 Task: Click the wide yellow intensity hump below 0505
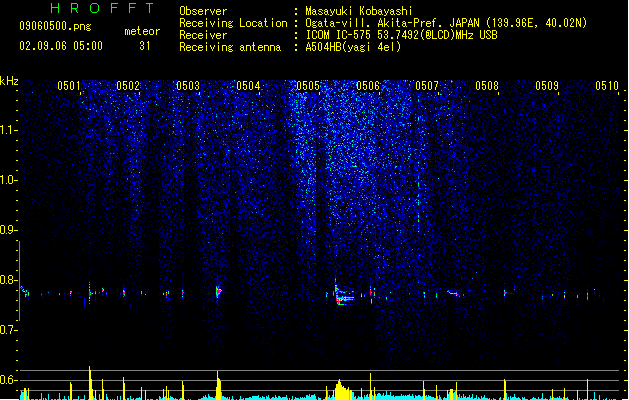click(x=341, y=390)
